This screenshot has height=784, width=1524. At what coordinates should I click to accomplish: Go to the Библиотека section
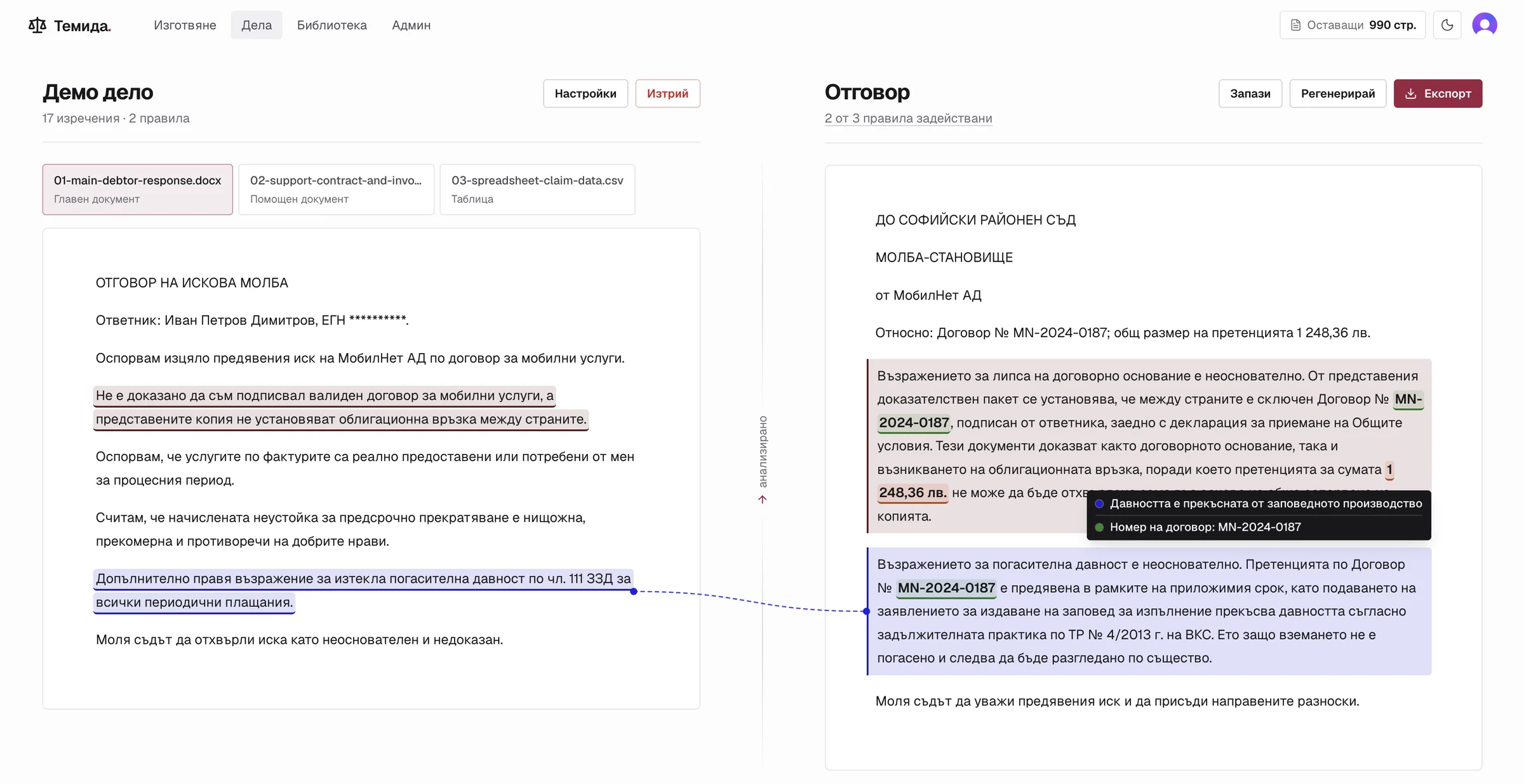(332, 25)
